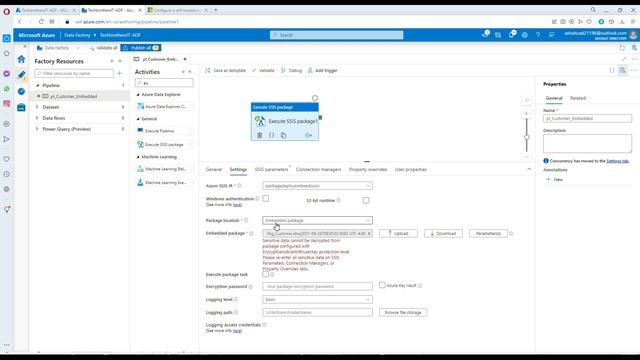
Task: Enable Windows authentication checkbox
Action: pos(266,198)
